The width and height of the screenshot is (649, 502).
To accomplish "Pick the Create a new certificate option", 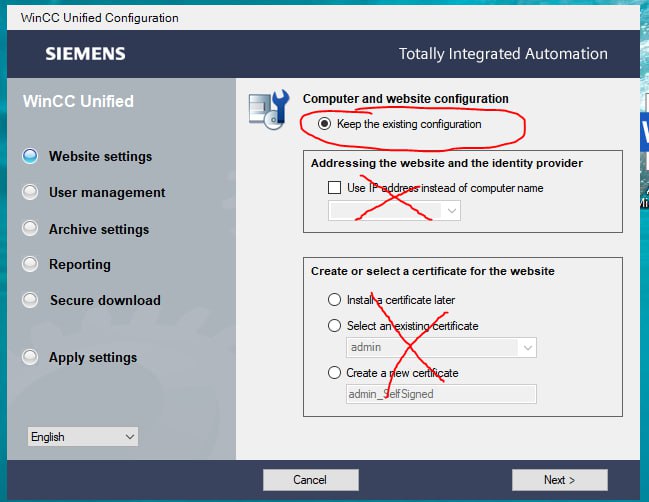I will click(x=334, y=373).
